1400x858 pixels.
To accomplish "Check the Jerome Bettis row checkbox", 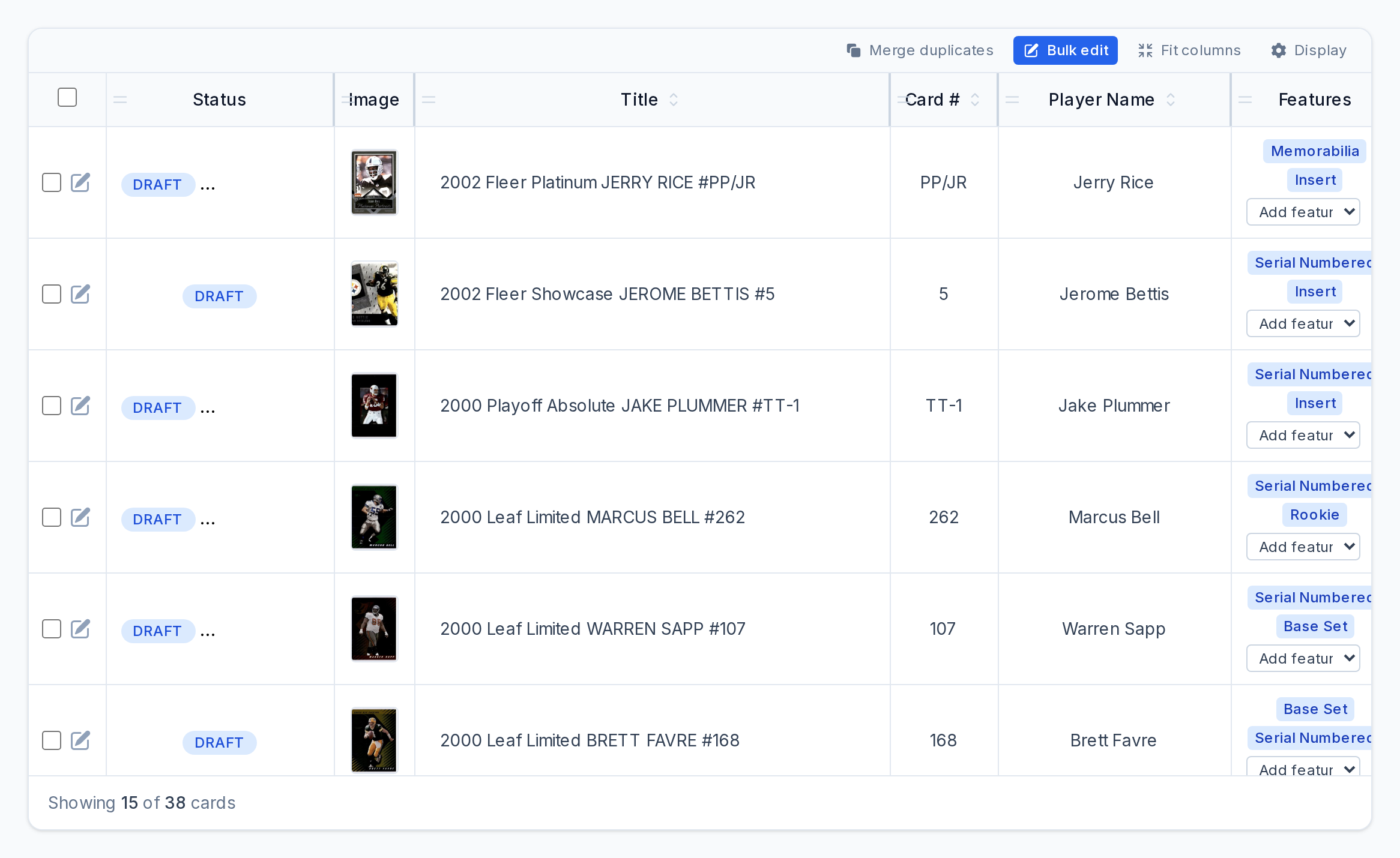I will coord(52,294).
